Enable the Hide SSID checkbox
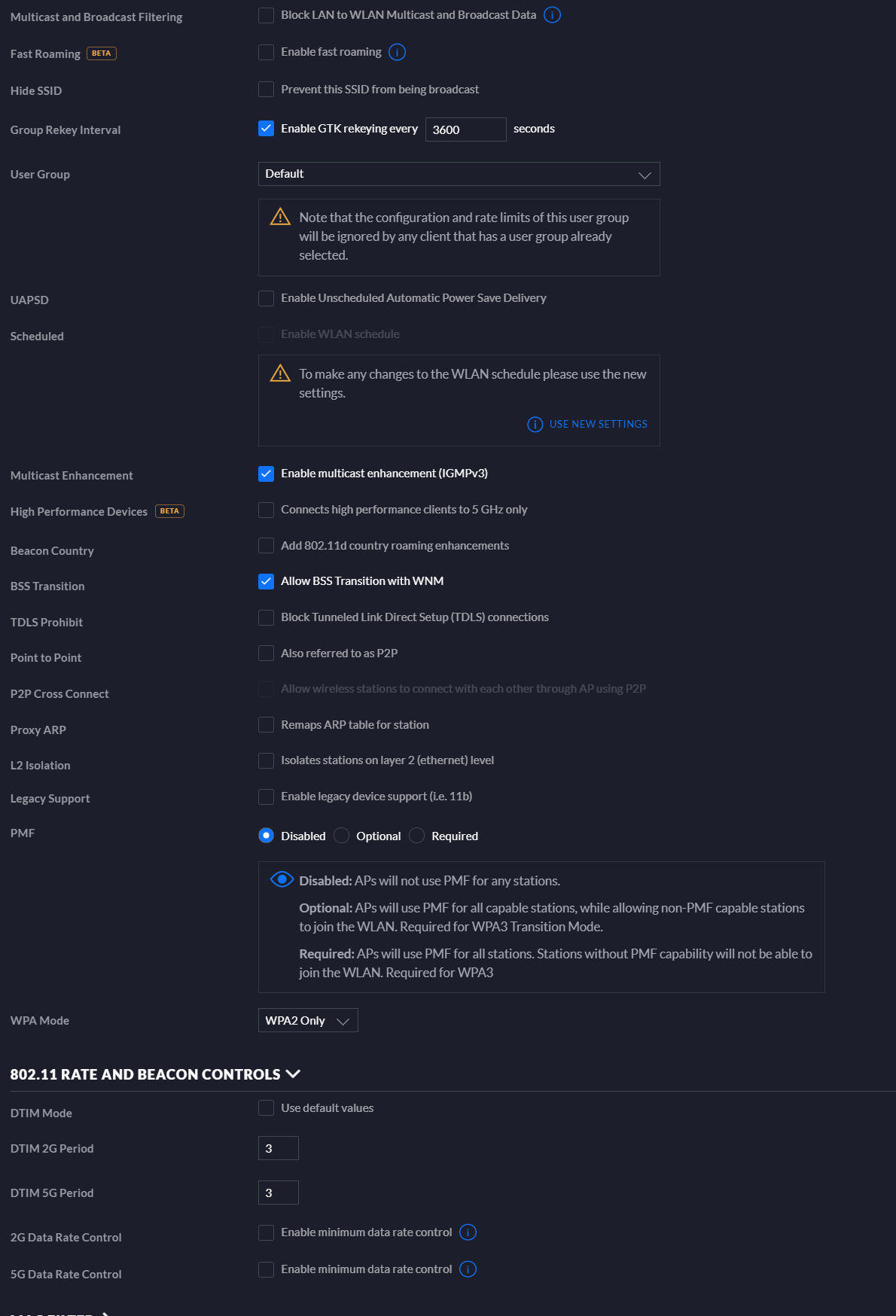 coord(266,90)
